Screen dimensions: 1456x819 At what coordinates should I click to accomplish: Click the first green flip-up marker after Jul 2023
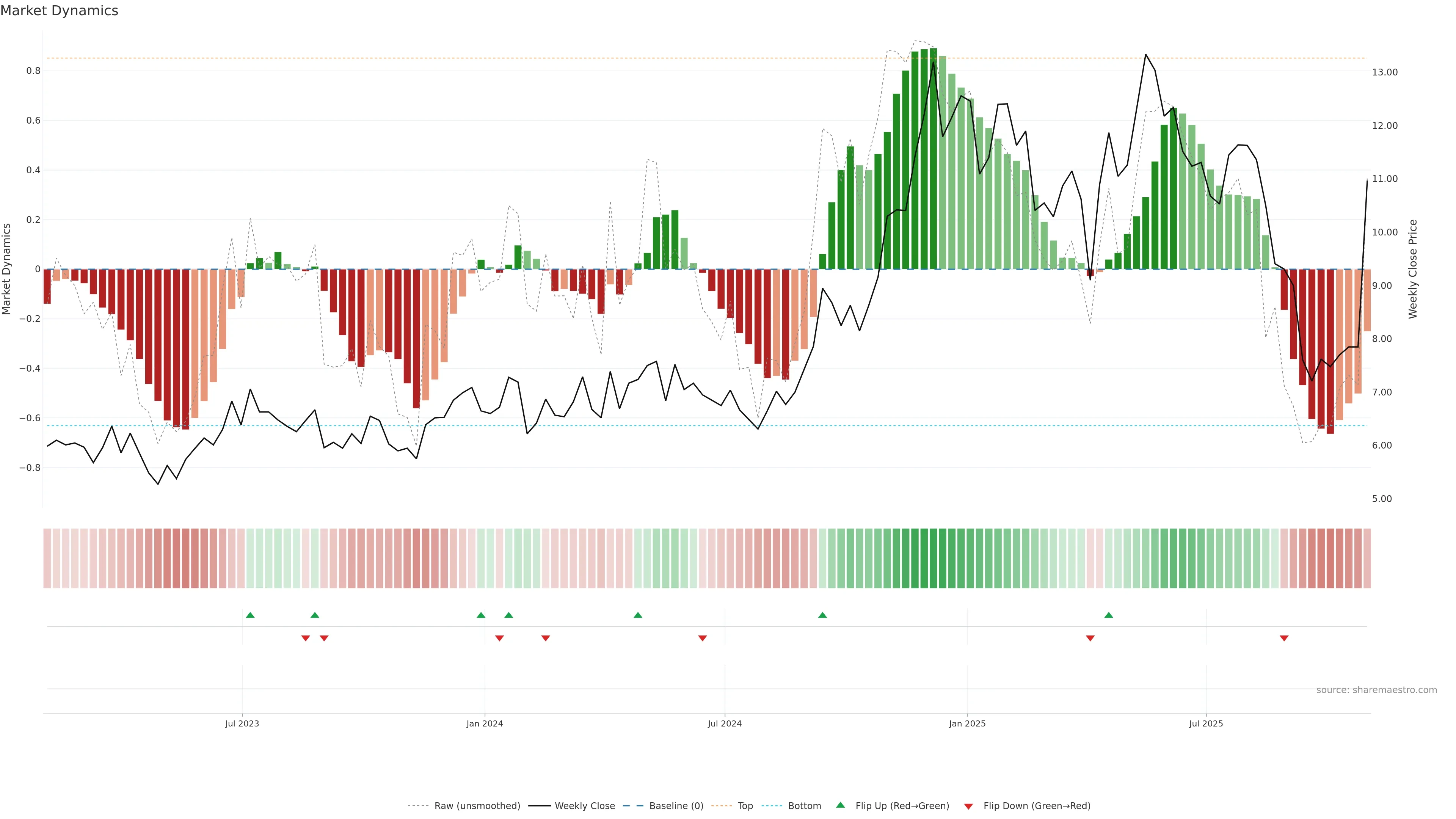click(250, 615)
